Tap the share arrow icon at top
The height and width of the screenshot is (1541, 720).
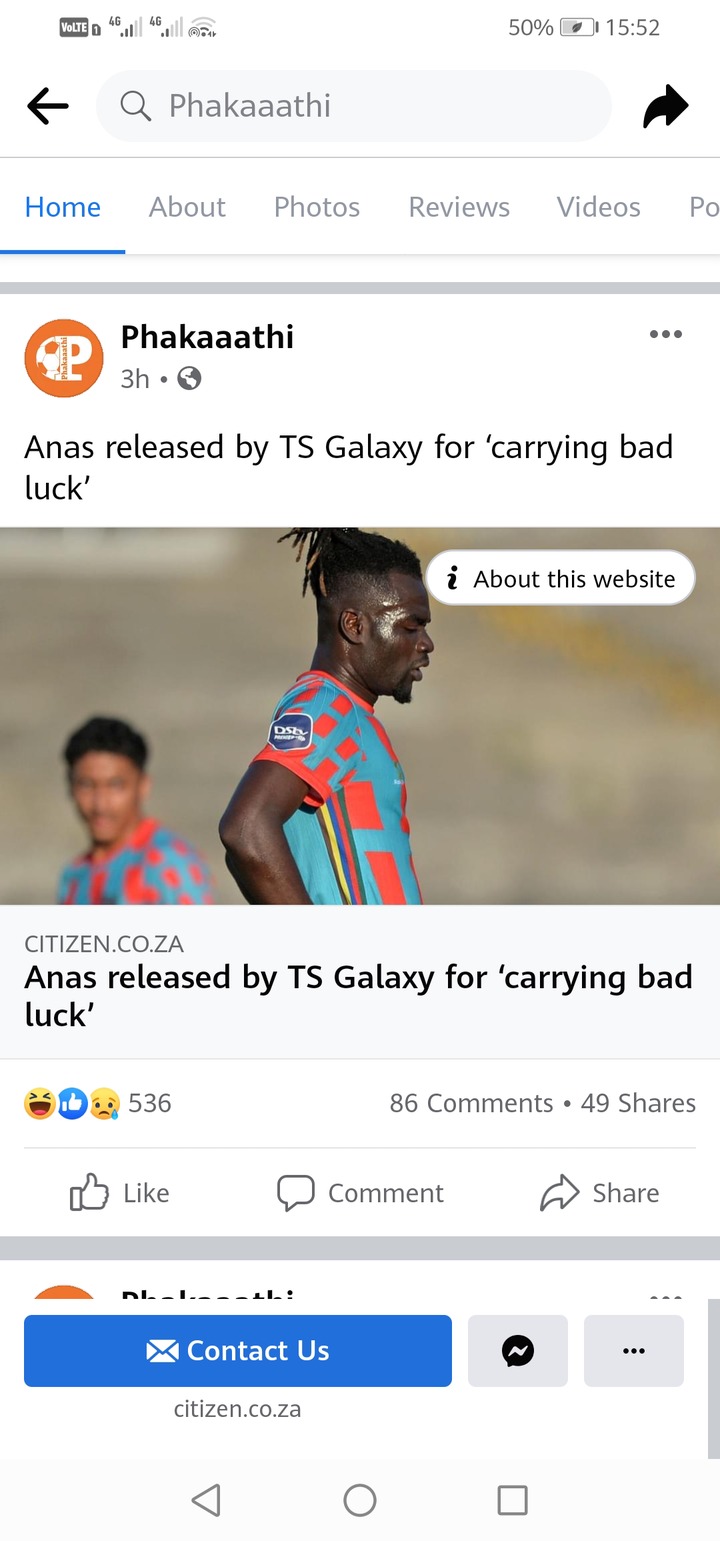[x=666, y=106]
